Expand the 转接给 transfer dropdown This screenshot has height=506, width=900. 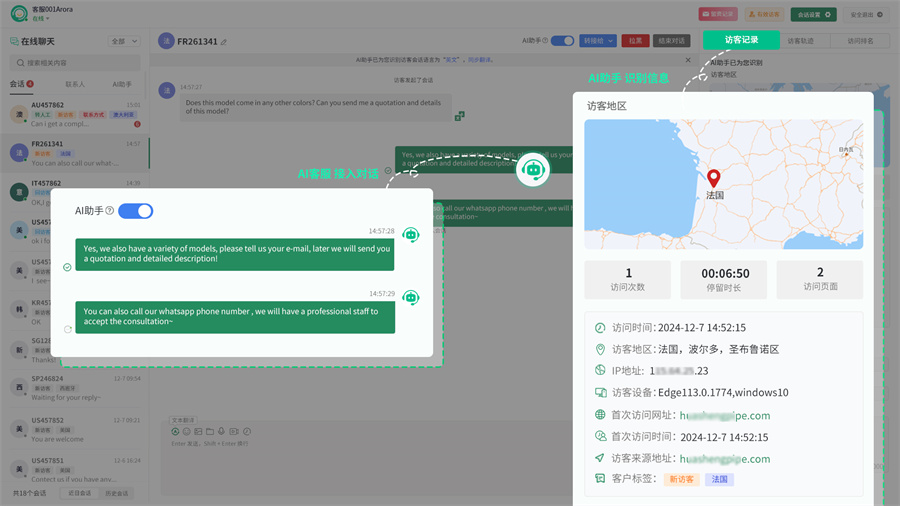click(x=598, y=41)
